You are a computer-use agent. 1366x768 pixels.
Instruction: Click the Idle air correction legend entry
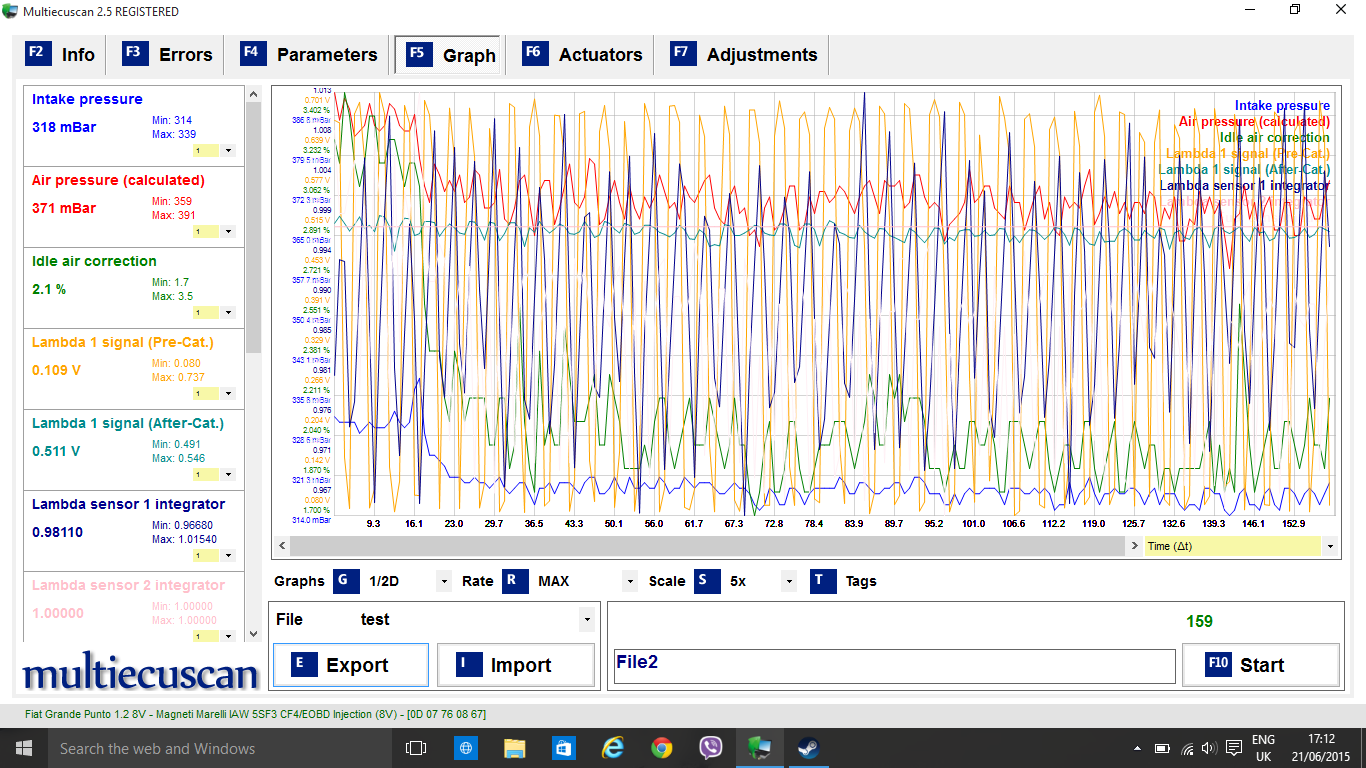pyautogui.click(x=1275, y=137)
